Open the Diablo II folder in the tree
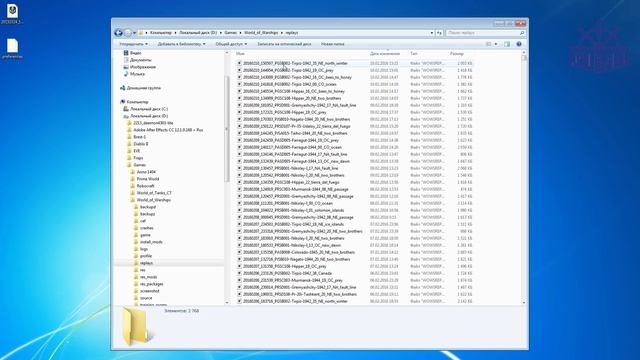Image resolution: width=640 pixels, height=360 pixels. pyautogui.click(x=138, y=144)
